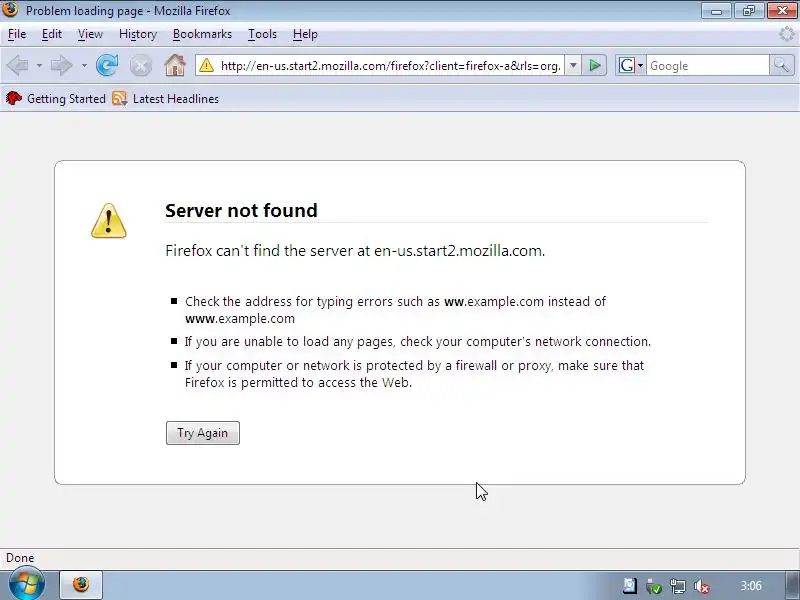
Task: Open the Tools menu
Action: 262,34
